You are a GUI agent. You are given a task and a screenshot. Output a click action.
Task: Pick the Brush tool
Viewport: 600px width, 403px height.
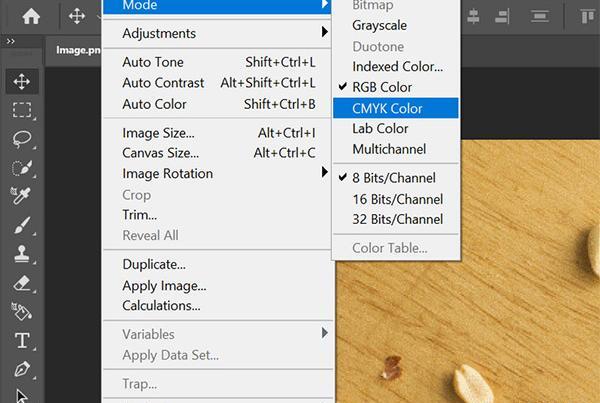click(x=22, y=225)
